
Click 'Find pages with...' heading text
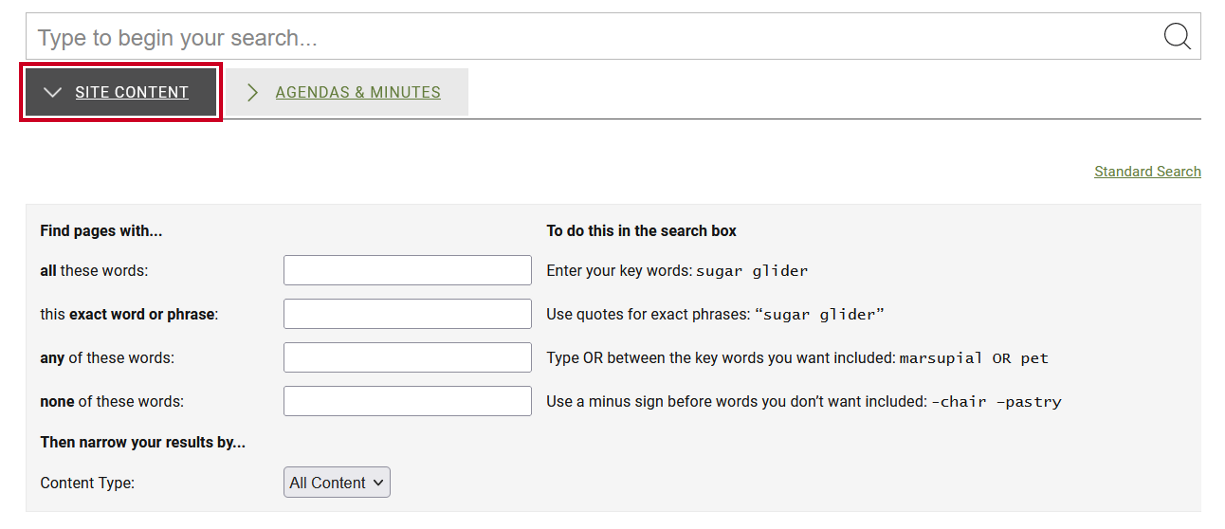[101, 231]
